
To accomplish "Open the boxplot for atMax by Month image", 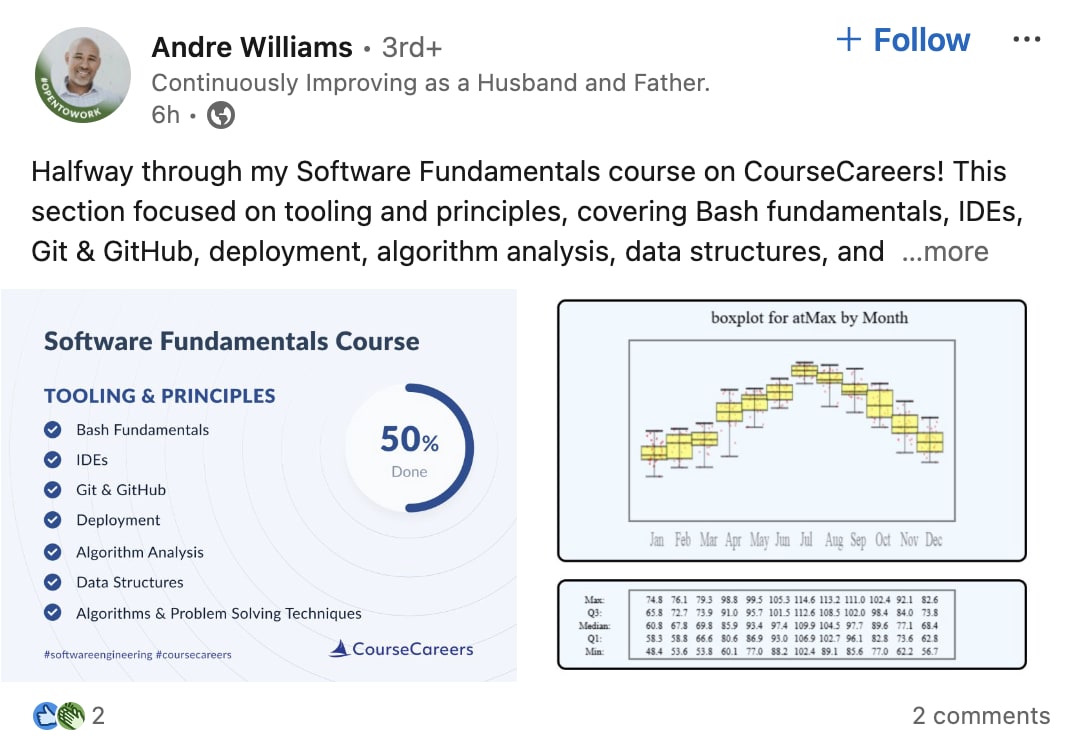I will click(792, 431).
